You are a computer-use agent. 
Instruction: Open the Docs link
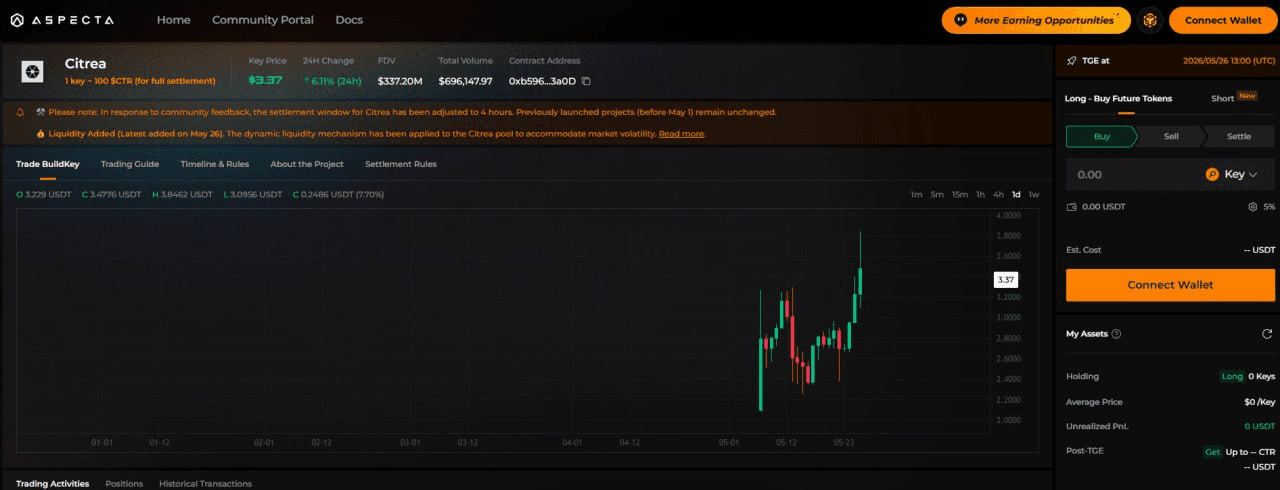click(x=349, y=20)
